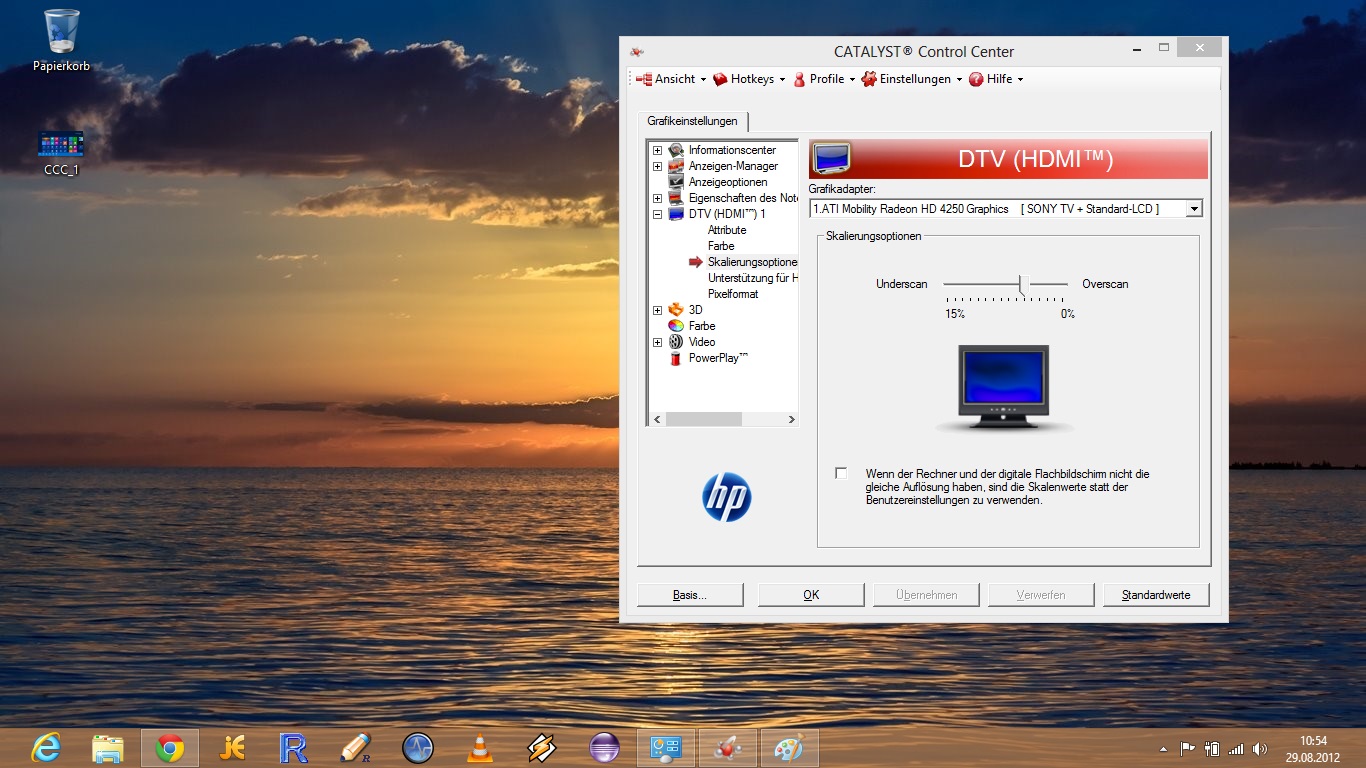Image resolution: width=1366 pixels, height=768 pixels.
Task: Open Paint palette icon in taskbar
Action: coord(790,748)
